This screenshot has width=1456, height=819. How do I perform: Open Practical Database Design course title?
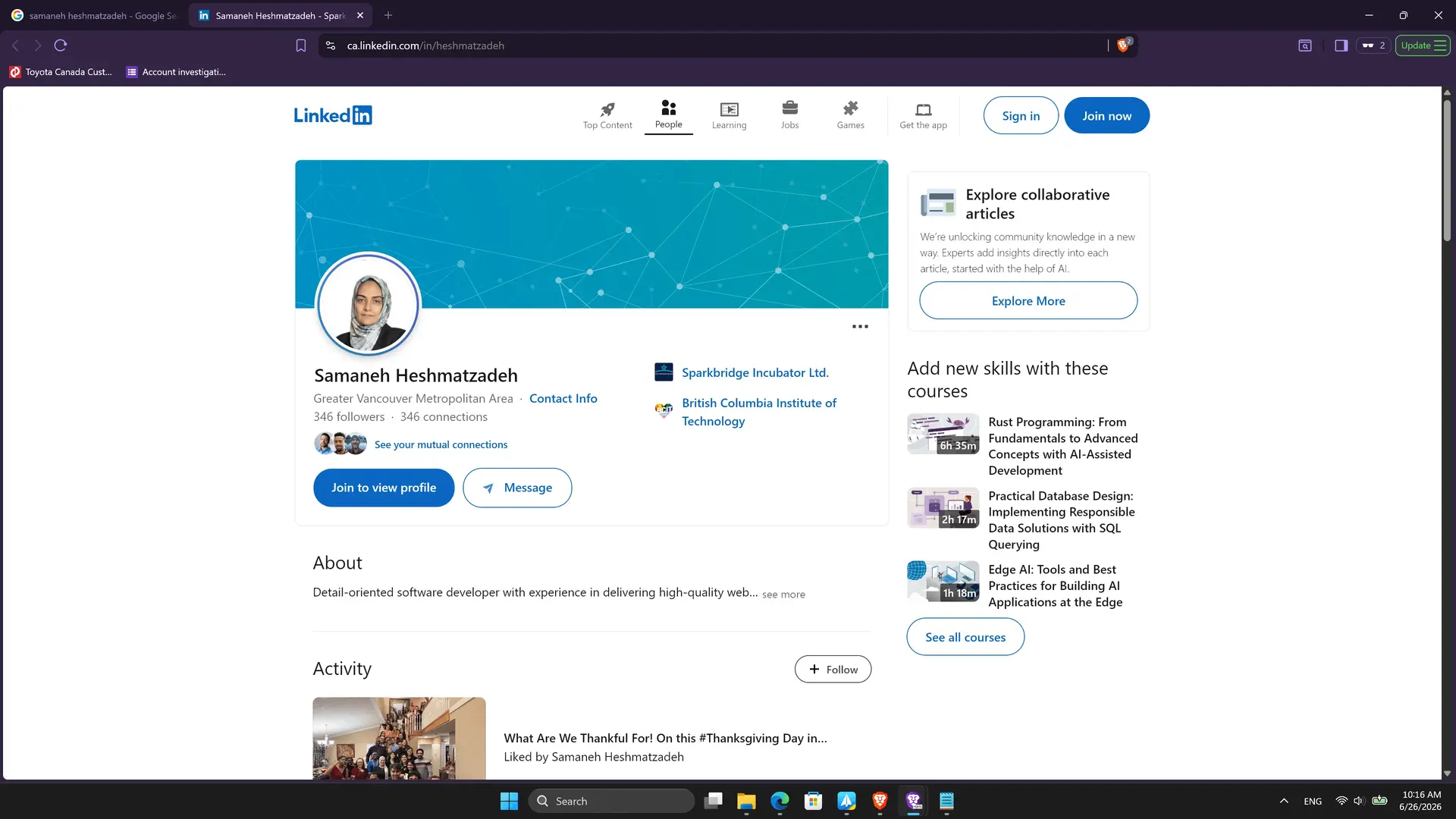pyautogui.click(x=1062, y=519)
